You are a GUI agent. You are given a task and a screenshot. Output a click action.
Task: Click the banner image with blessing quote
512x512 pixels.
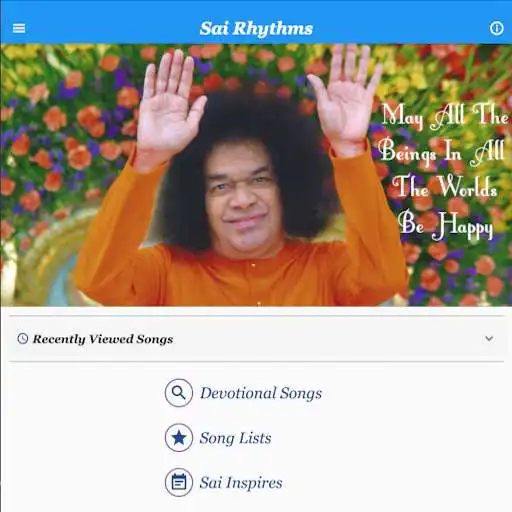click(256, 175)
